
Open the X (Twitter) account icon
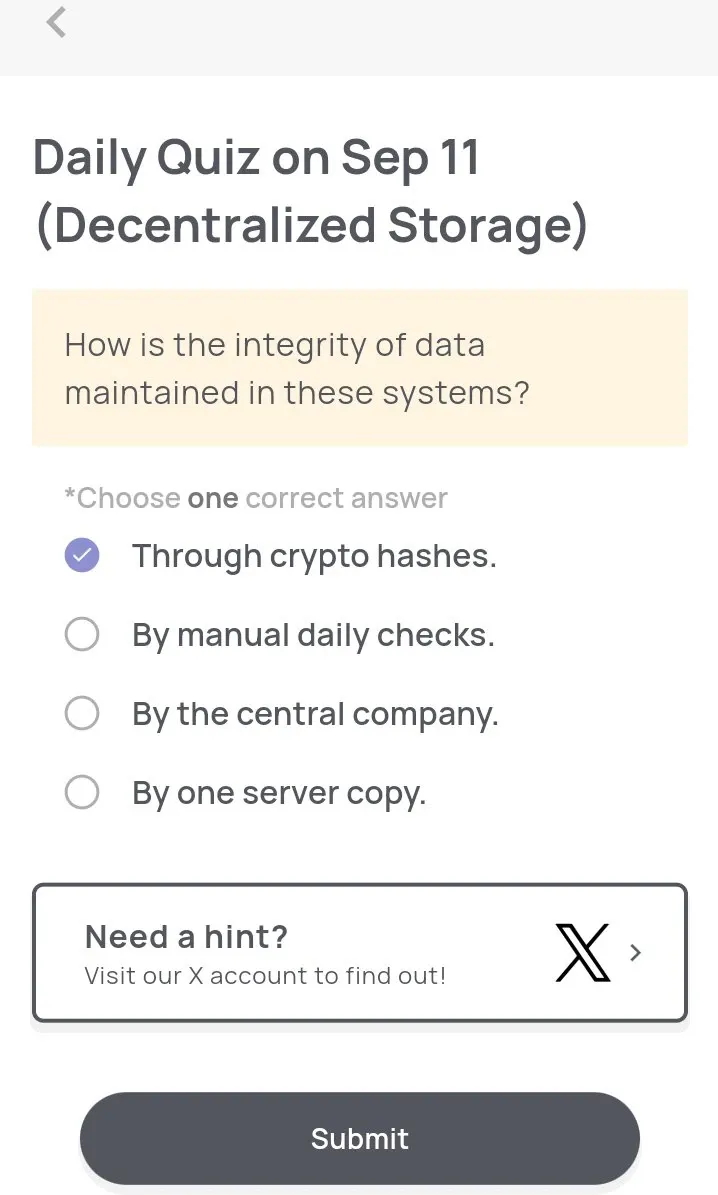(x=583, y=952)
